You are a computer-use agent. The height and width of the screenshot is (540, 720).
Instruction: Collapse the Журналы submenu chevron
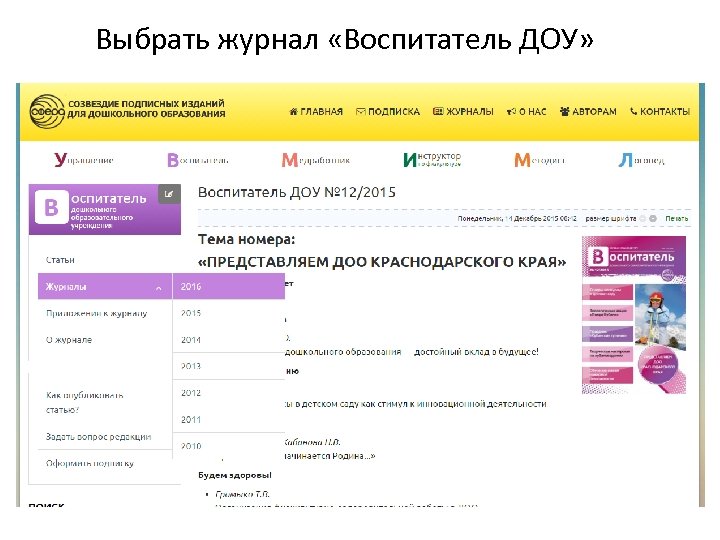(x=158, y=288)
